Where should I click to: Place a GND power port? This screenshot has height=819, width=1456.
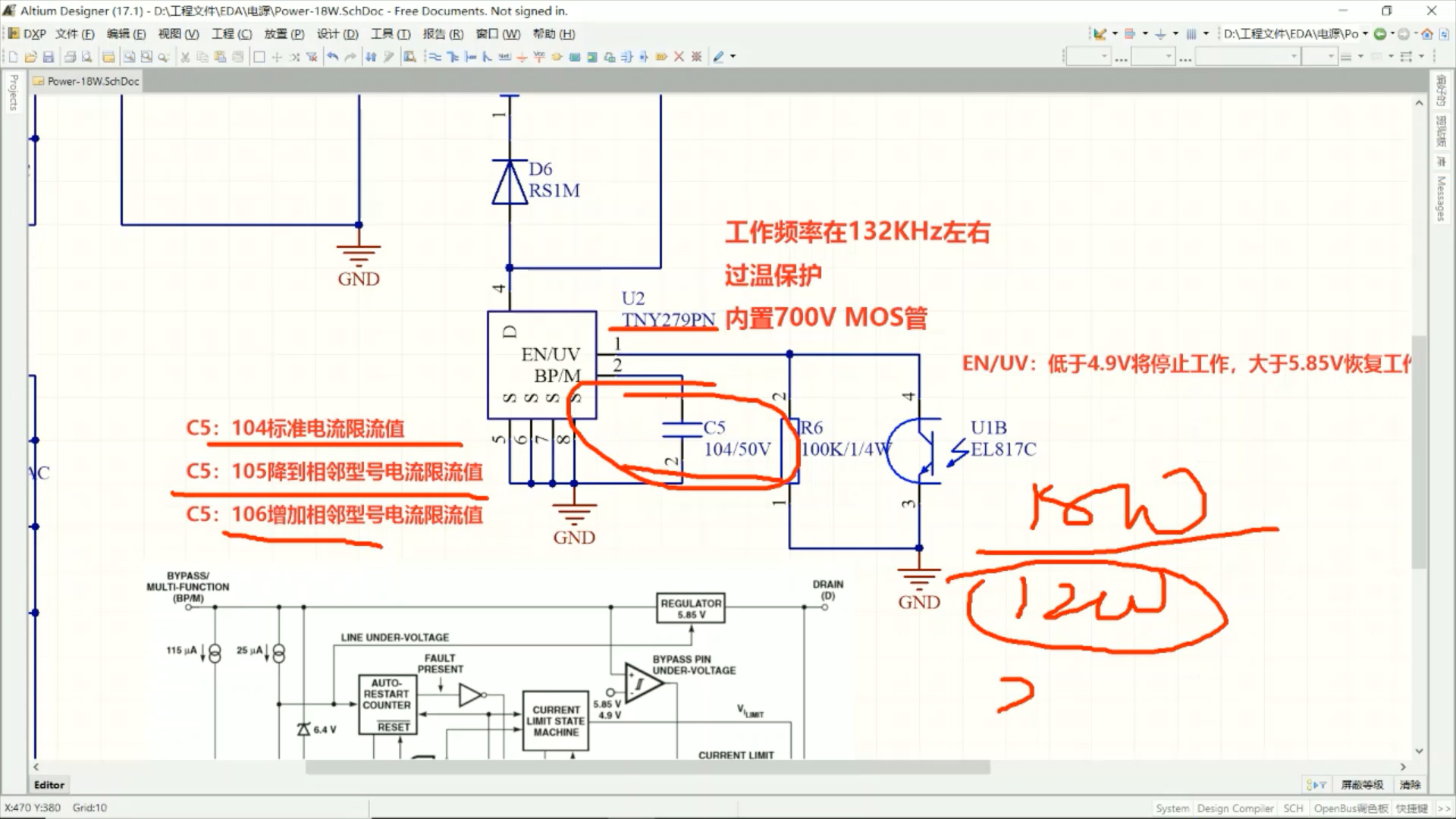522,57
